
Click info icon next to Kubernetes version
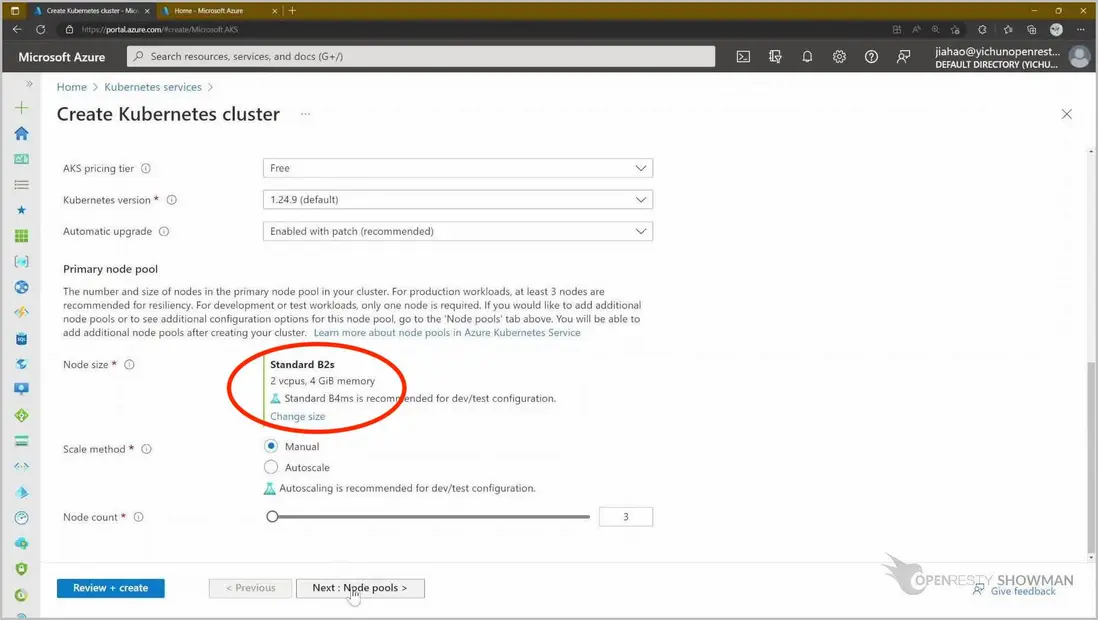click(x=172, y=200)
